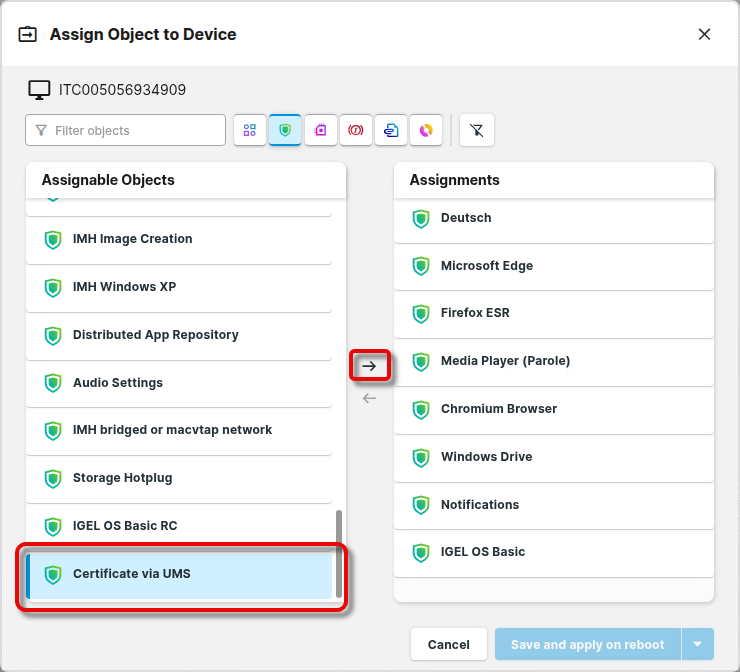Click right arrow to assign selected object

[x=369, y=366]
